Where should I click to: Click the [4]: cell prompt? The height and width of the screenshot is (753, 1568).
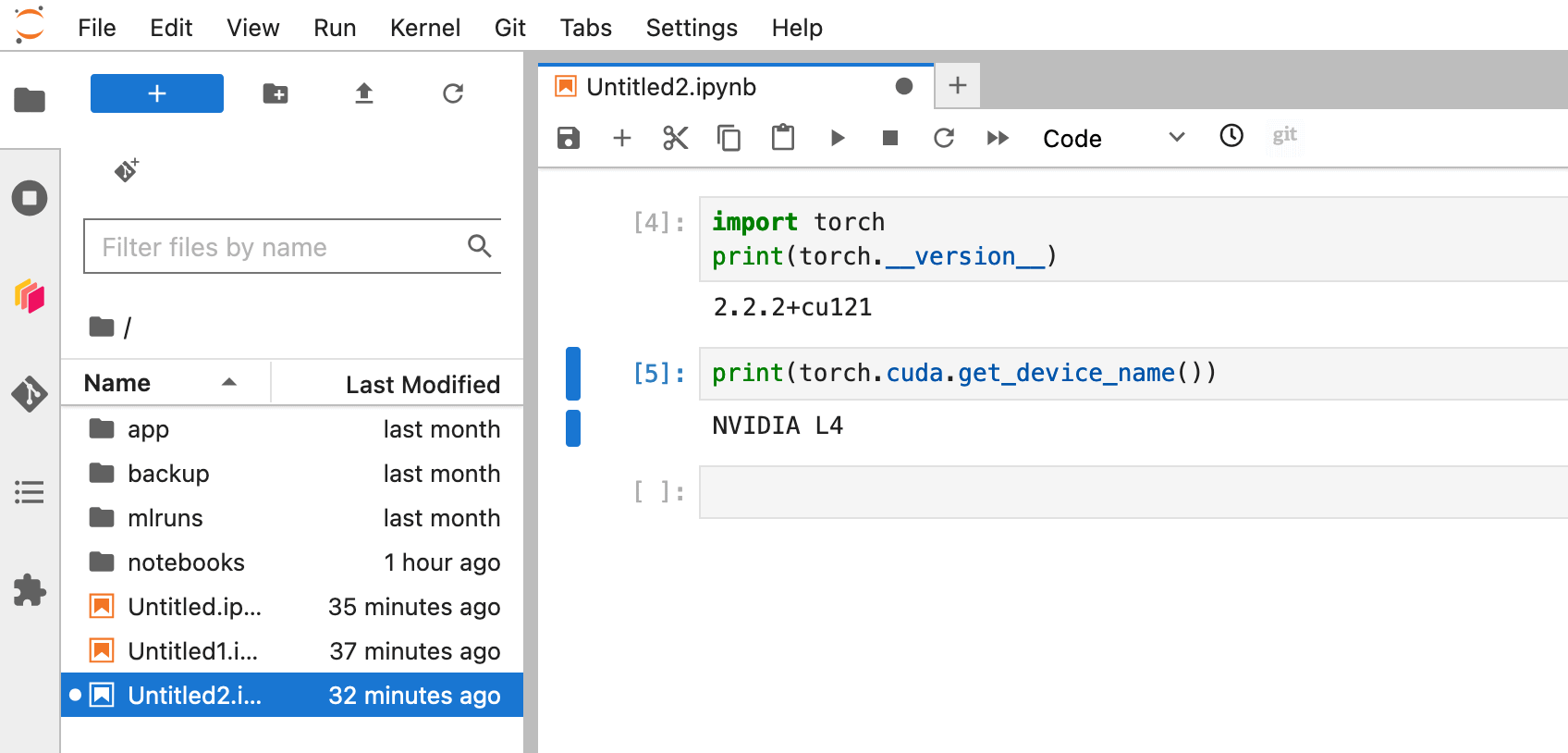pyautogui.click(x=659, y=222)
